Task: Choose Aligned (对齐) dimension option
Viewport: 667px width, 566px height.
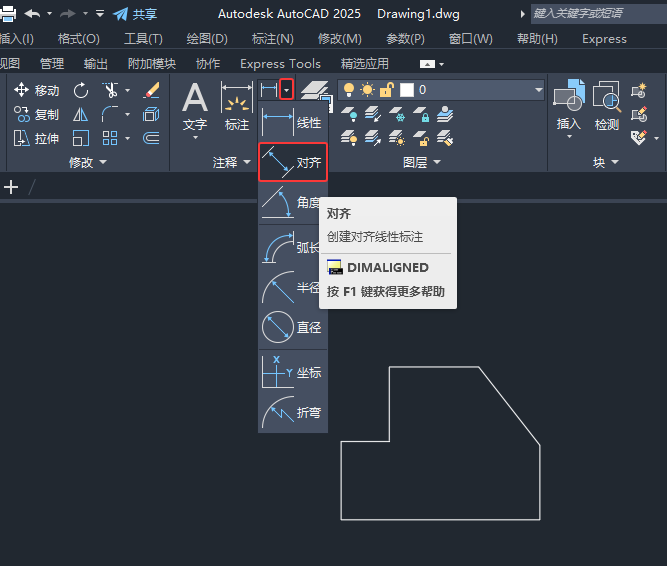Action: (293, 162)
